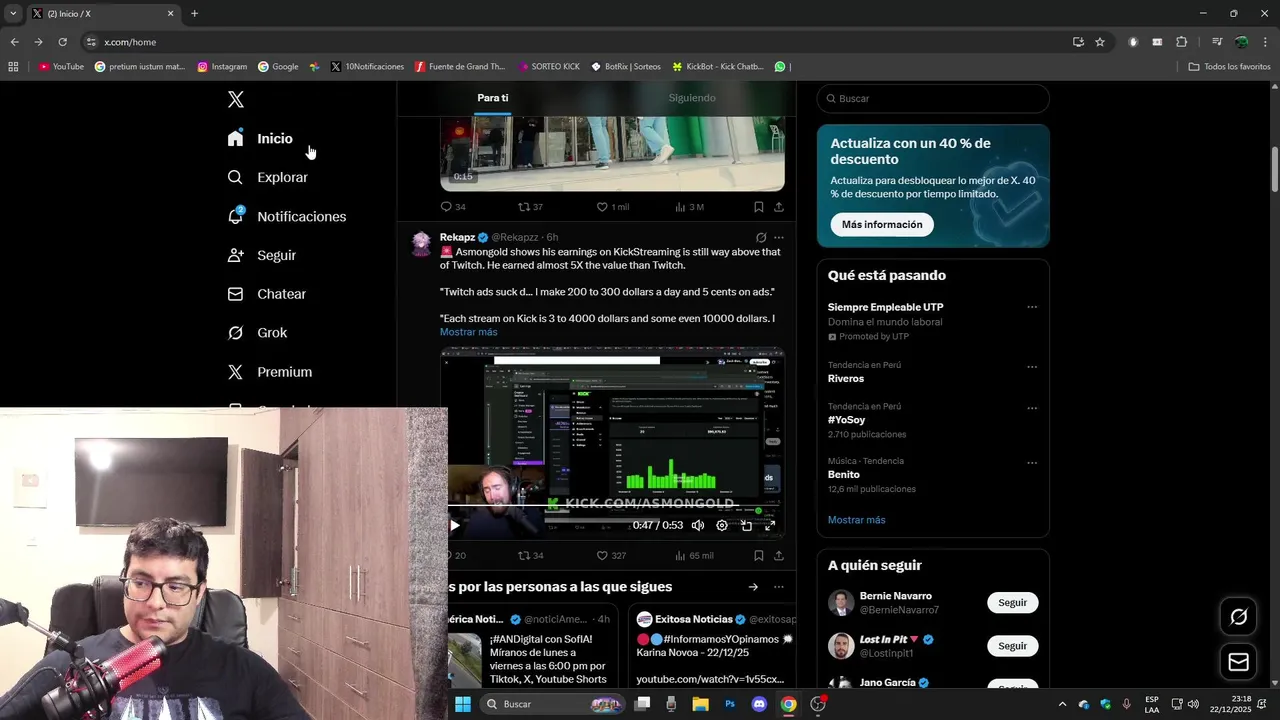Go to next carousel items with arrow

pyautogui.click(x=753, y=587)
